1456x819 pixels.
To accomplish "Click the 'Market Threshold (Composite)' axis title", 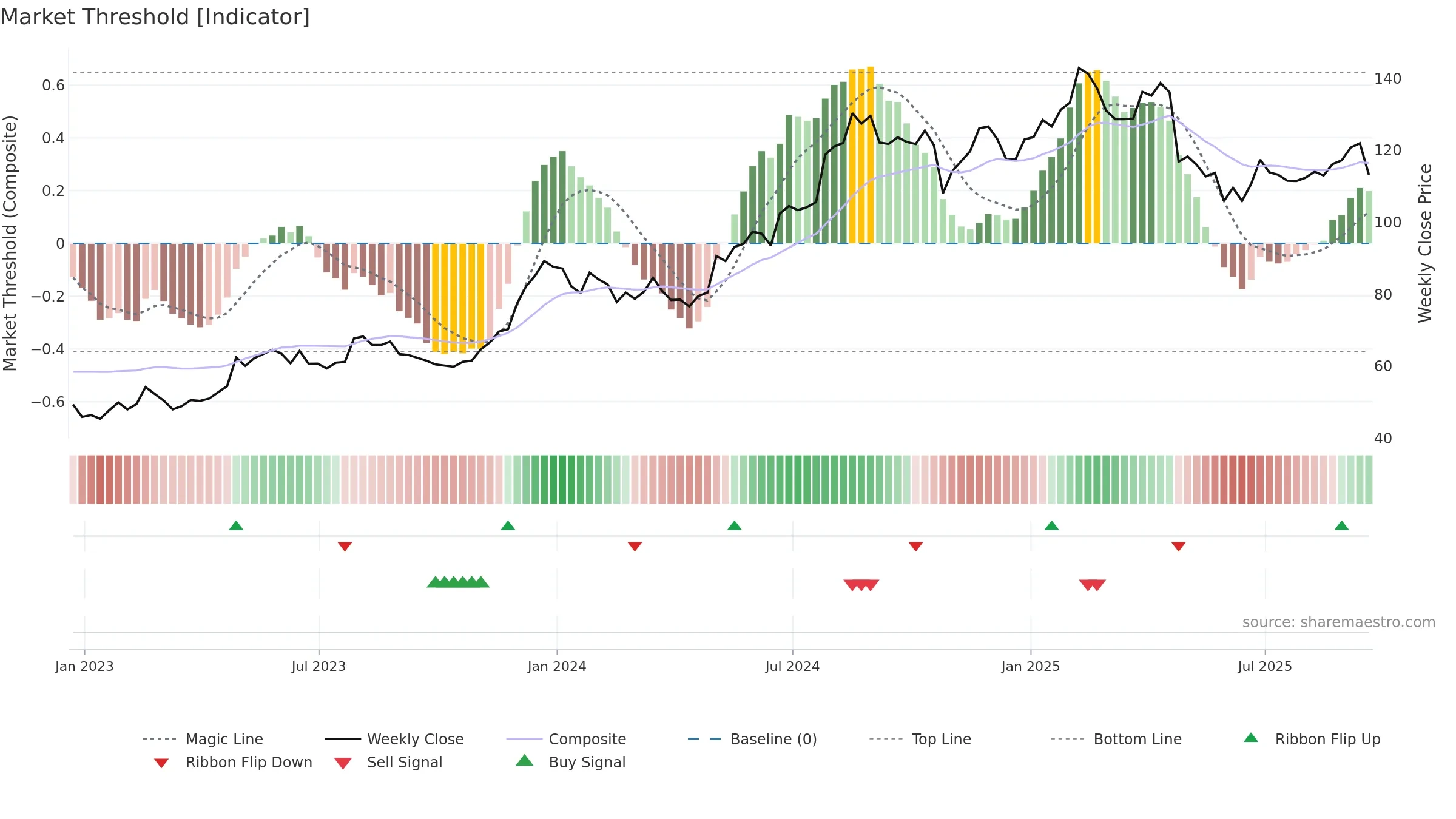I will click(x=10, y=243).
